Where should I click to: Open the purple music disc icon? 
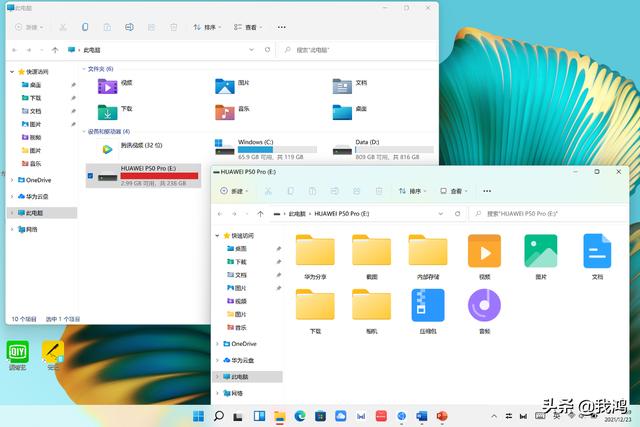[484, 306]
